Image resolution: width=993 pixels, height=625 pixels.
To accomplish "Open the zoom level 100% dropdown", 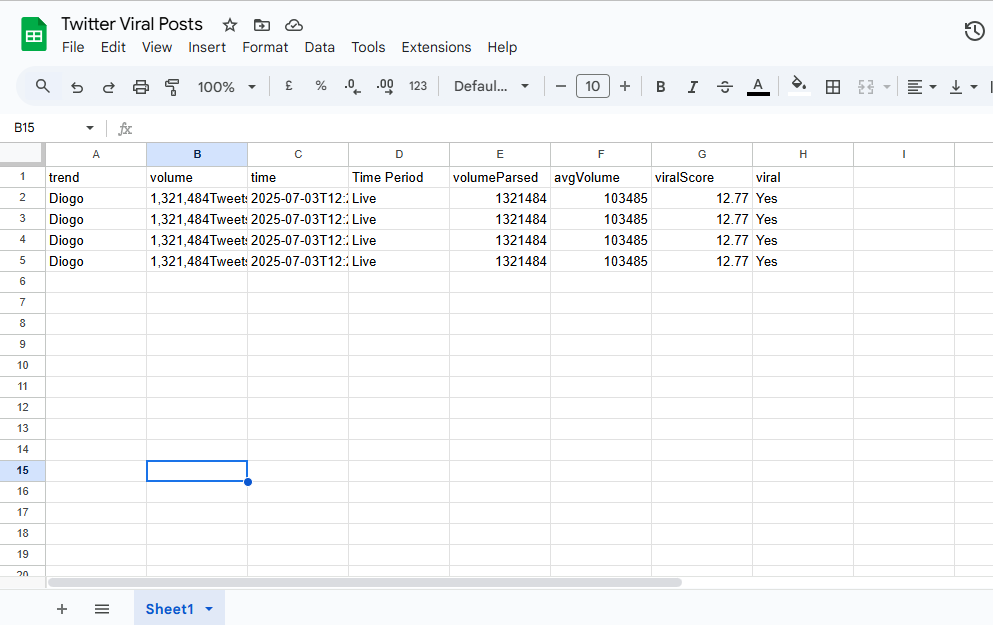I will click(x=226, y=87).
